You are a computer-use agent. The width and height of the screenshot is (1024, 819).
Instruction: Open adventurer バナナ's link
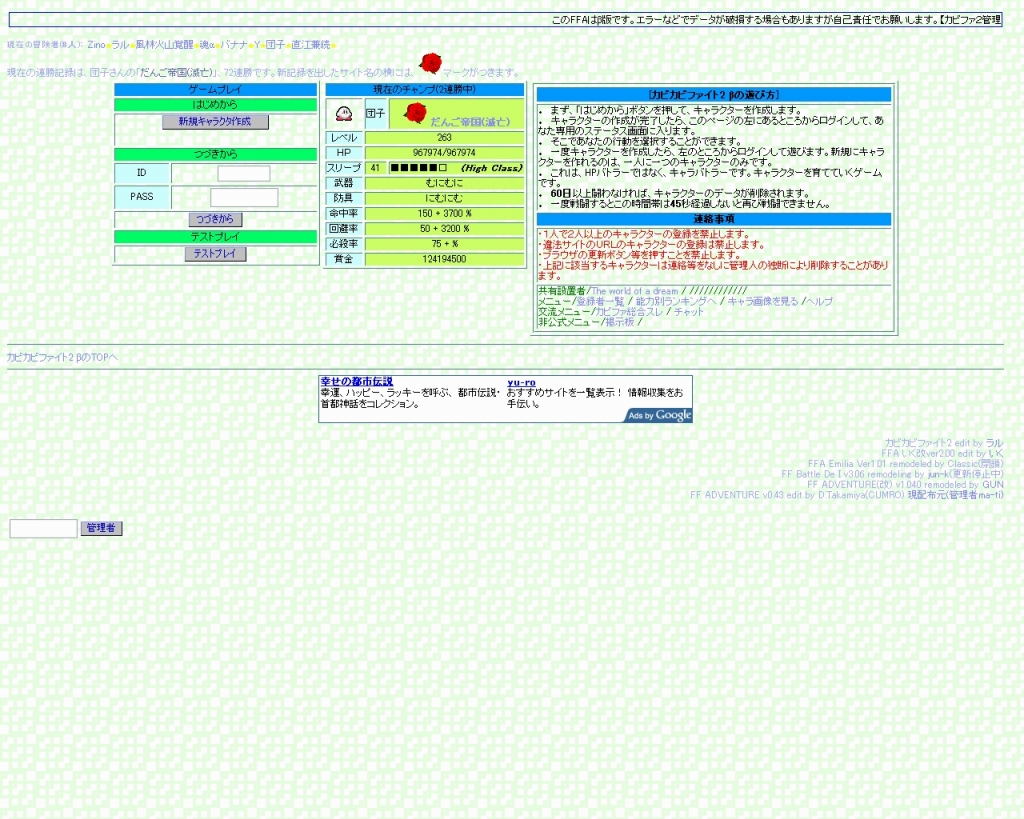[x=234, y=45]
